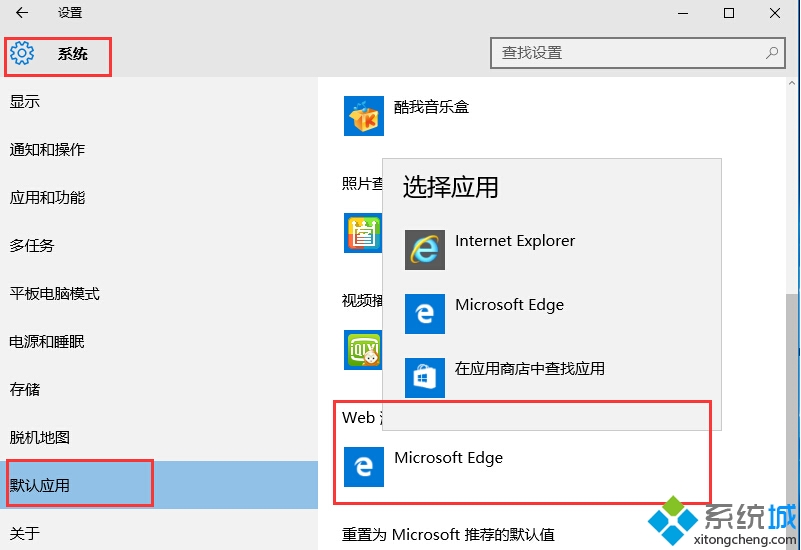The image size is (801, 550).
Task: Open the 通知和操作 settings page
Action: [159, 150]
